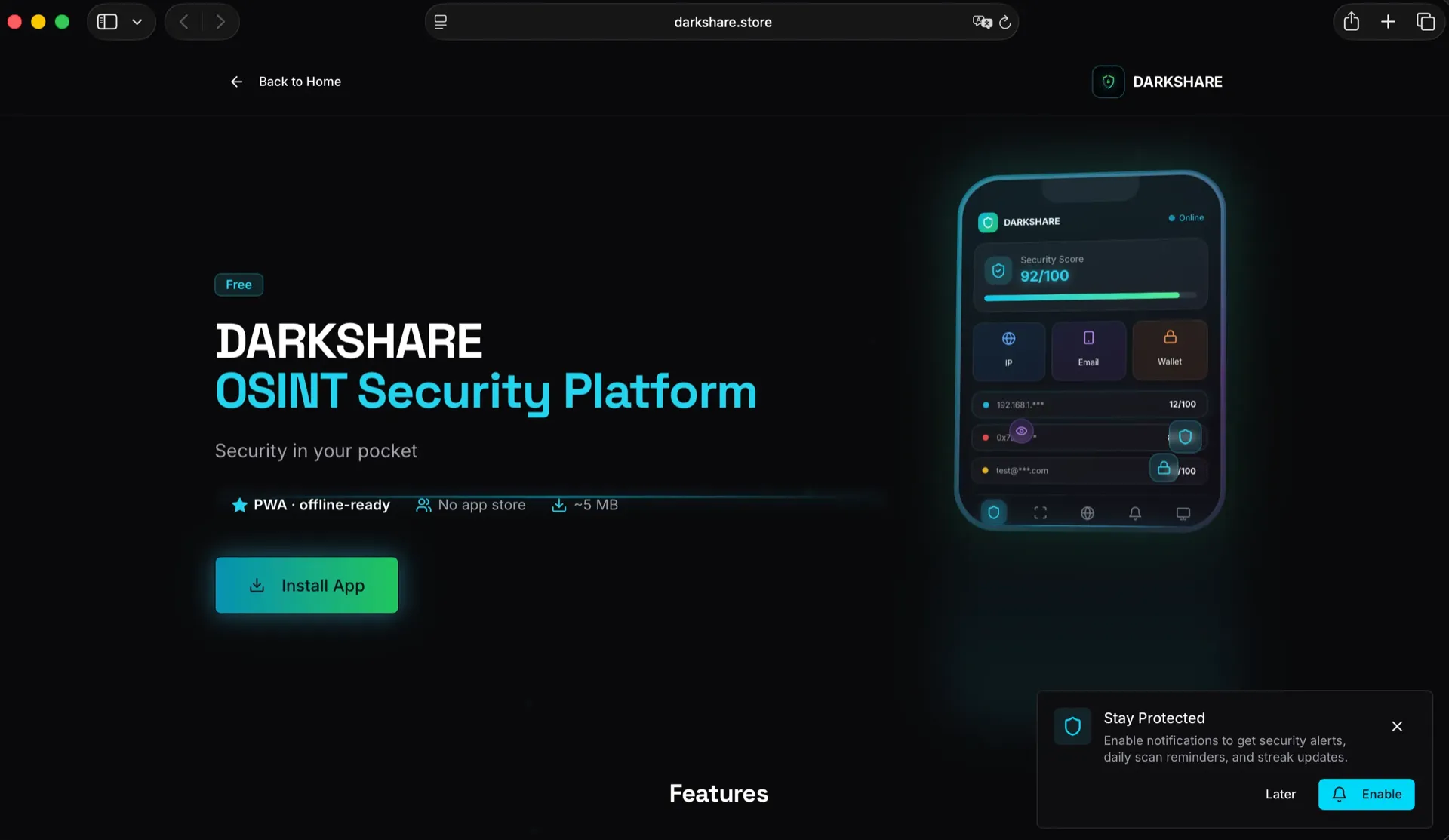The image size is (1449, 840).
Task: Click the bell icon in phone bottom bar
Action: [x=1135, y=513]
